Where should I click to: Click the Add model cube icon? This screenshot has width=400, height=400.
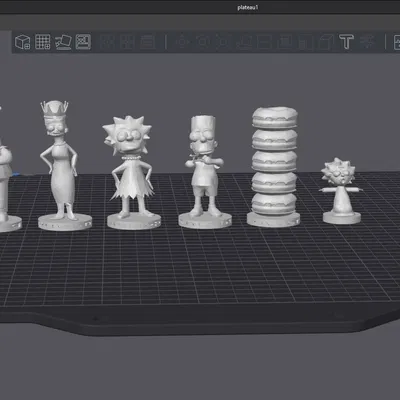[x=22, y=42]
